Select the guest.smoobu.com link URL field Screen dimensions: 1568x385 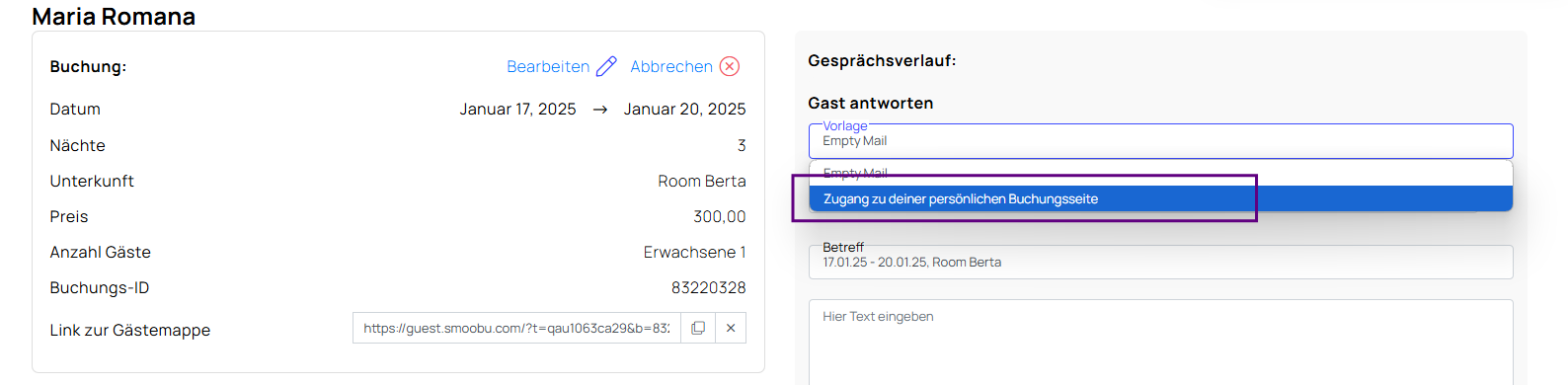click(516, 328)
